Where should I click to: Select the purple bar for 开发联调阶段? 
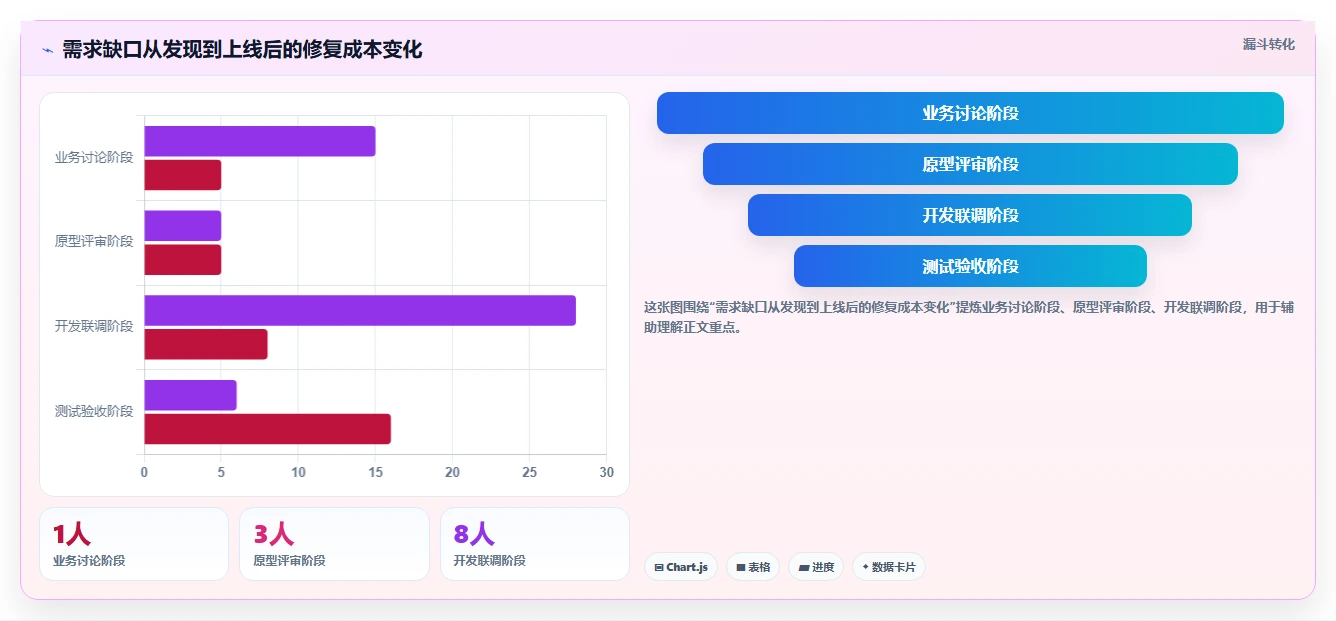pos(360,310)
